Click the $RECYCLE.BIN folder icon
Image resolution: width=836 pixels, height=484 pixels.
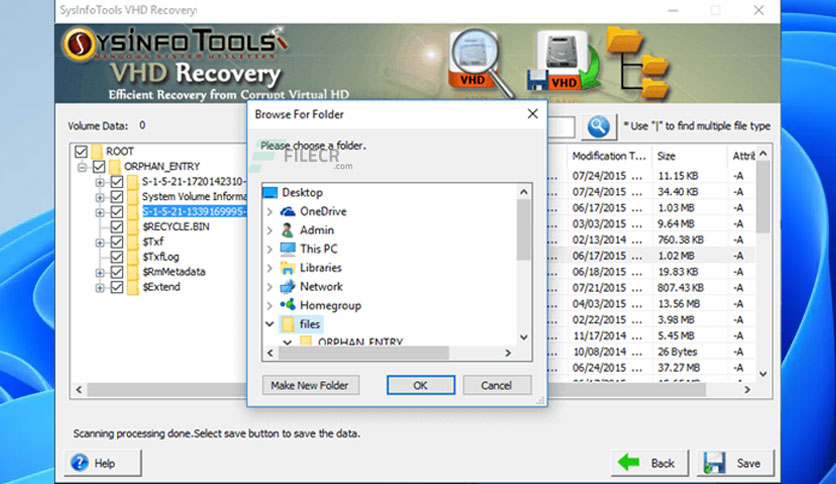pyautogui.click(x=133, y=227)
